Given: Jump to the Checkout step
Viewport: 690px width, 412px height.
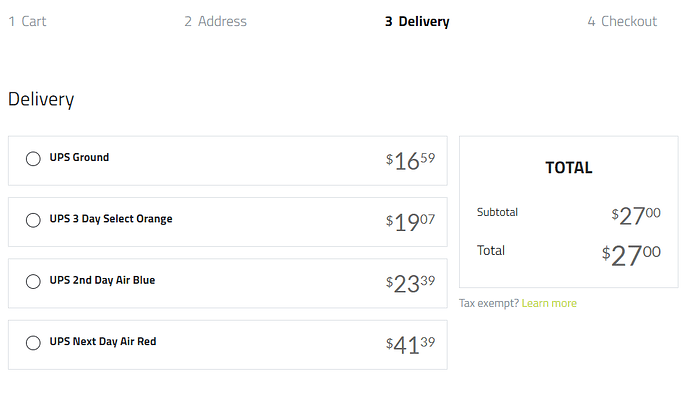Looking at the screenshot, I should click(622, 21).
